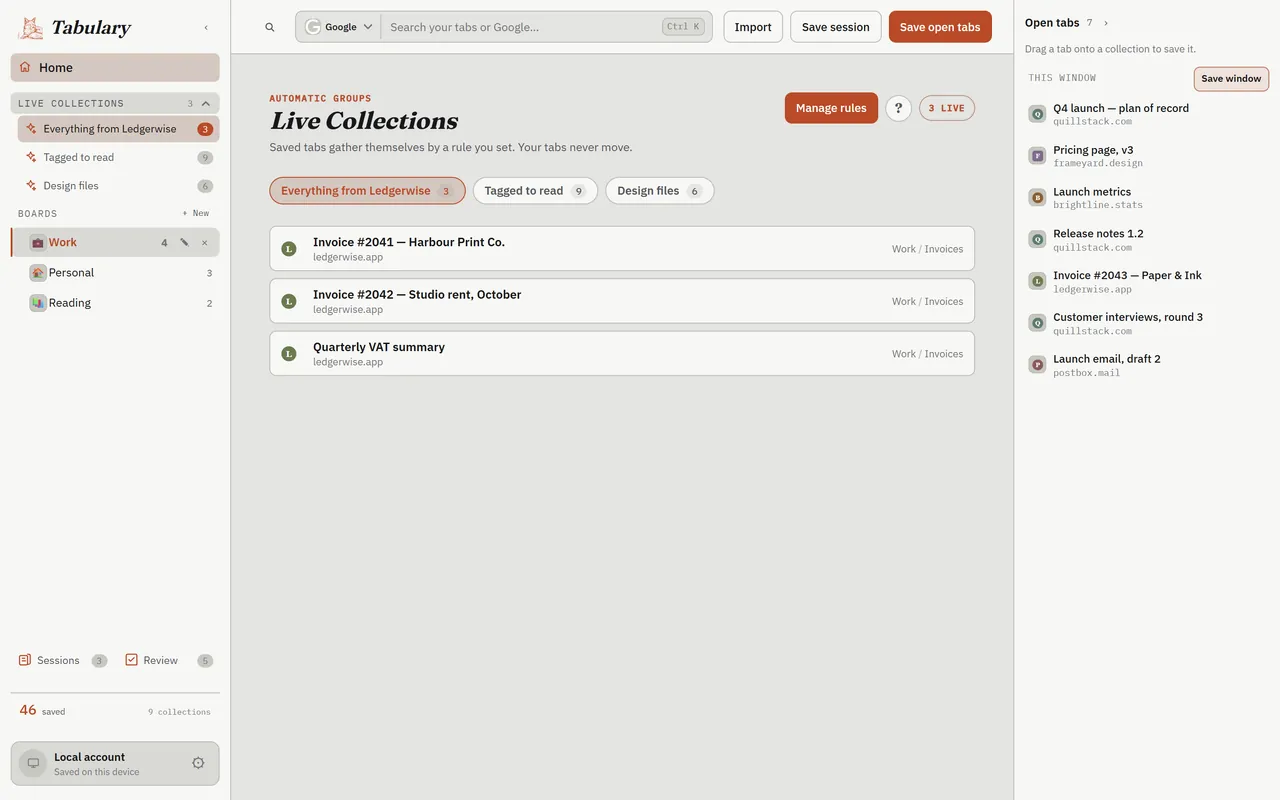Select Launch email, draft 2 tab
1280x800 pixels.
pos(1147,365)
